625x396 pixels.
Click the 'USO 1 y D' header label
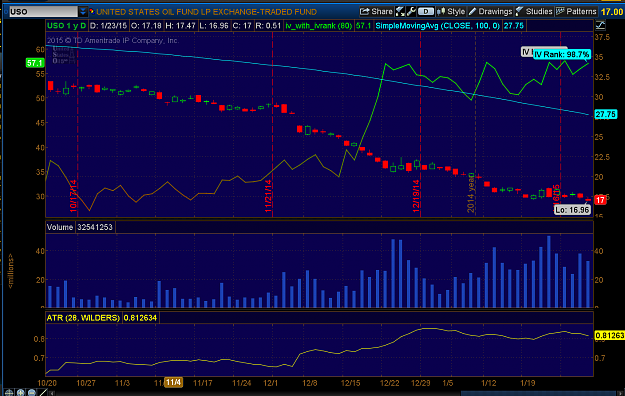point(67,26)
